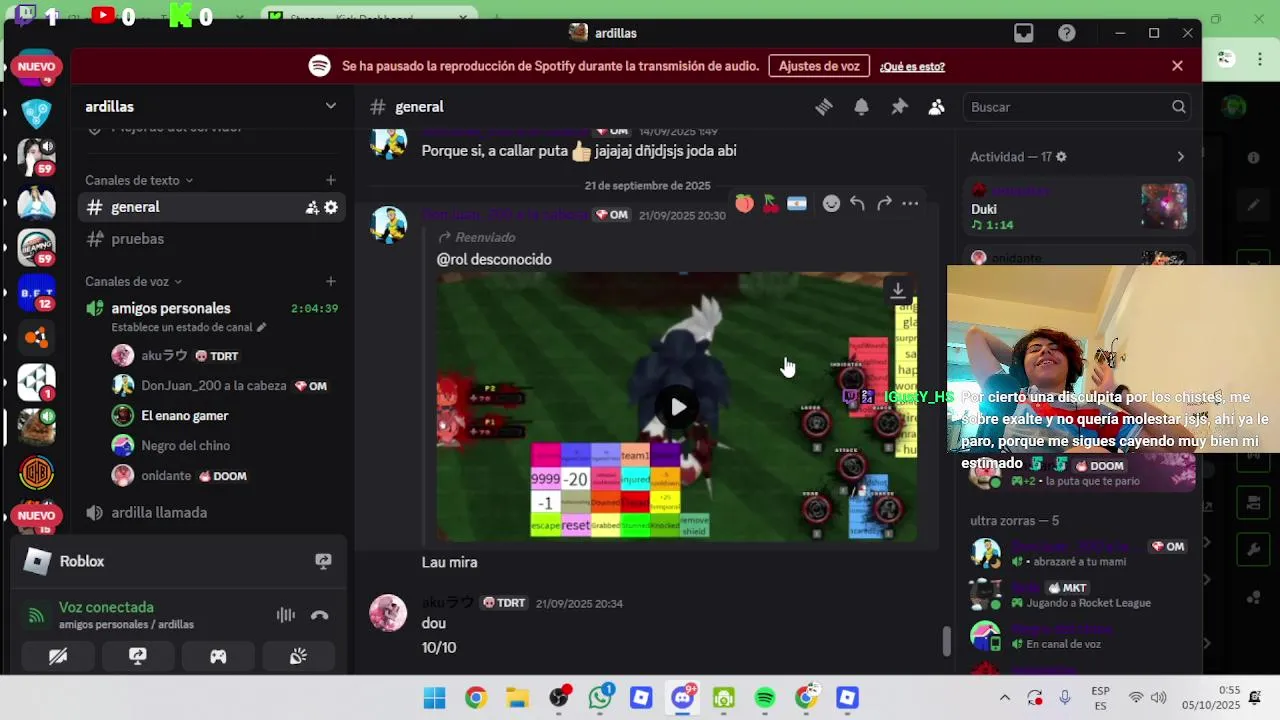
Task: Collapse the Canales de texto category
Action: (x=139, y=180)
